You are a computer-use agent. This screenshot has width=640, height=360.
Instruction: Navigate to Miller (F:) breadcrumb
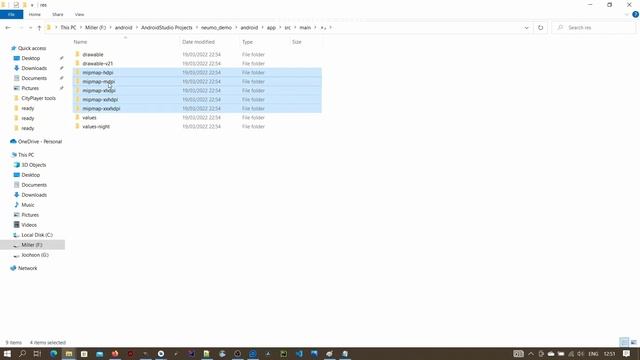96,28
